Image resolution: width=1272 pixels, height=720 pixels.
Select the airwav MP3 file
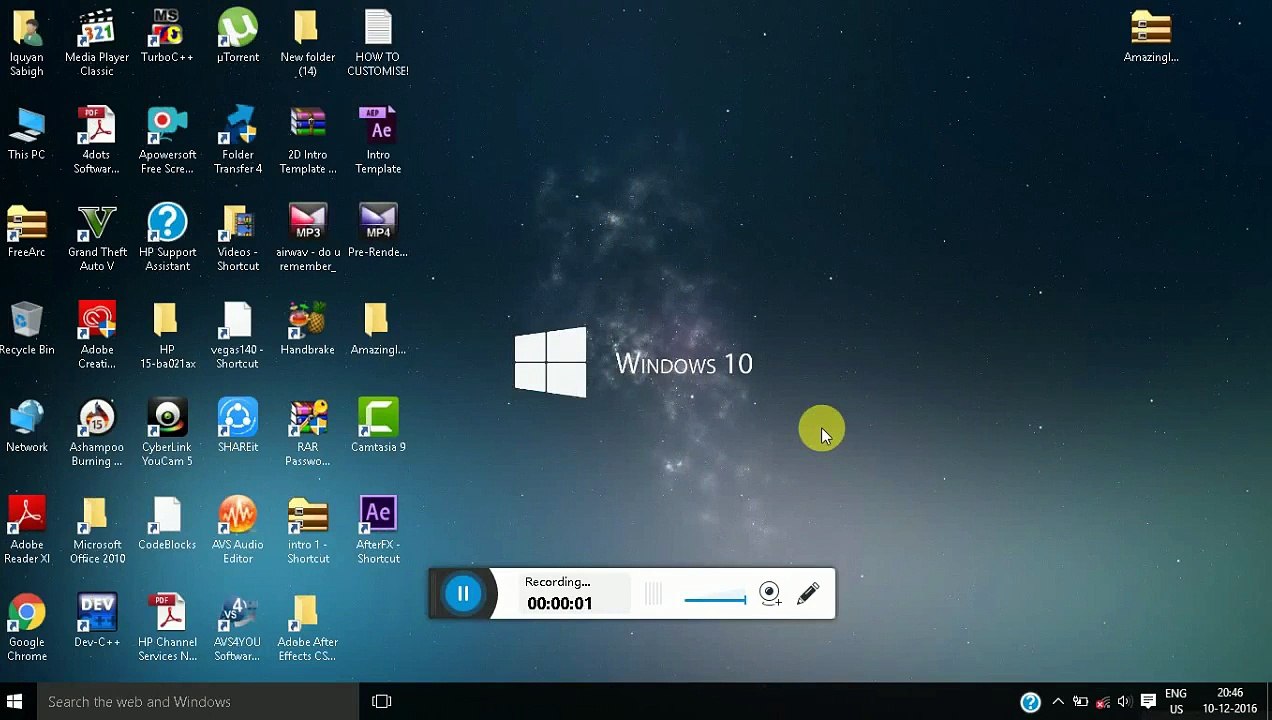pyautogui.click(x=307, y=238)
